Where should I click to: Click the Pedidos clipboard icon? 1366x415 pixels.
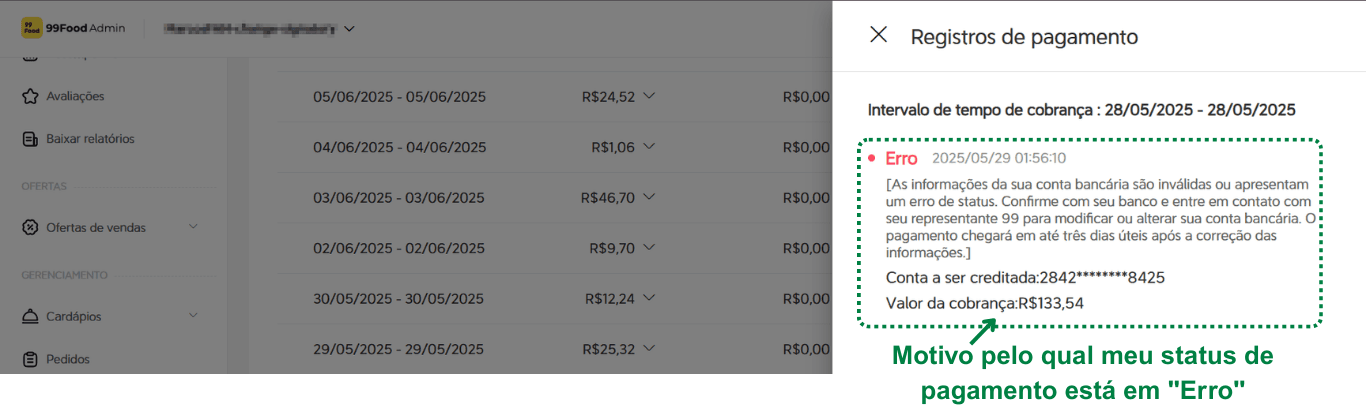[30, 359]
